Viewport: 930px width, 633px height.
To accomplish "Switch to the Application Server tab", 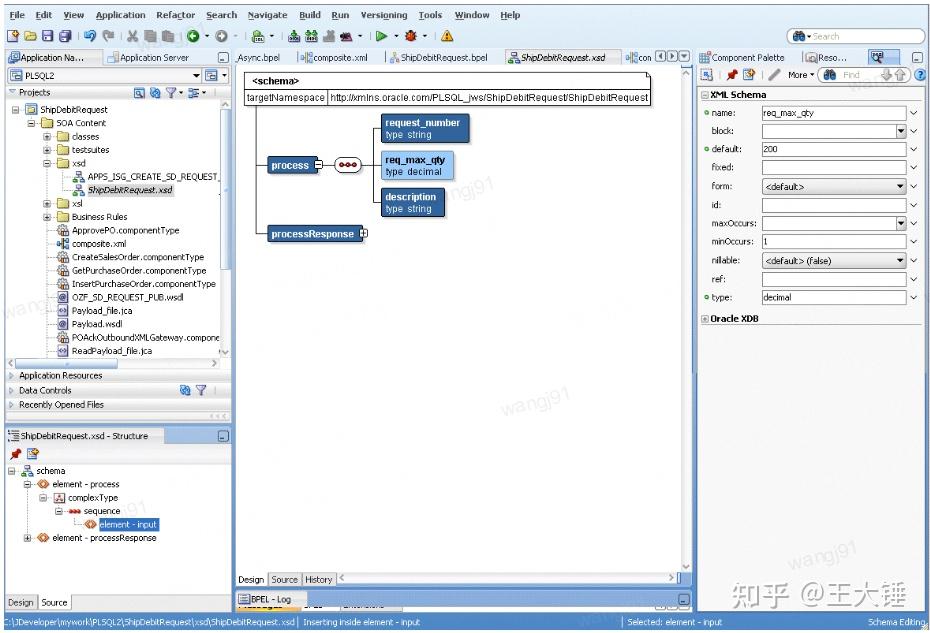I will [x=148, y=58].
